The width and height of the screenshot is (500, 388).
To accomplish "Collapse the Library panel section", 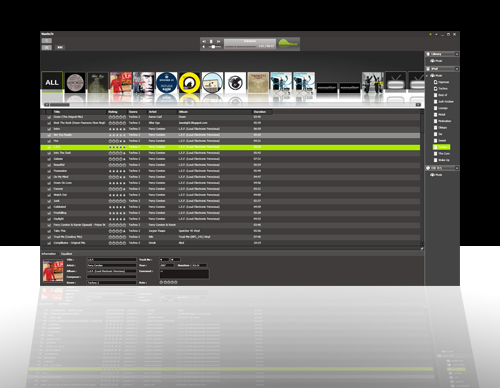I will [x=457, y=54].
